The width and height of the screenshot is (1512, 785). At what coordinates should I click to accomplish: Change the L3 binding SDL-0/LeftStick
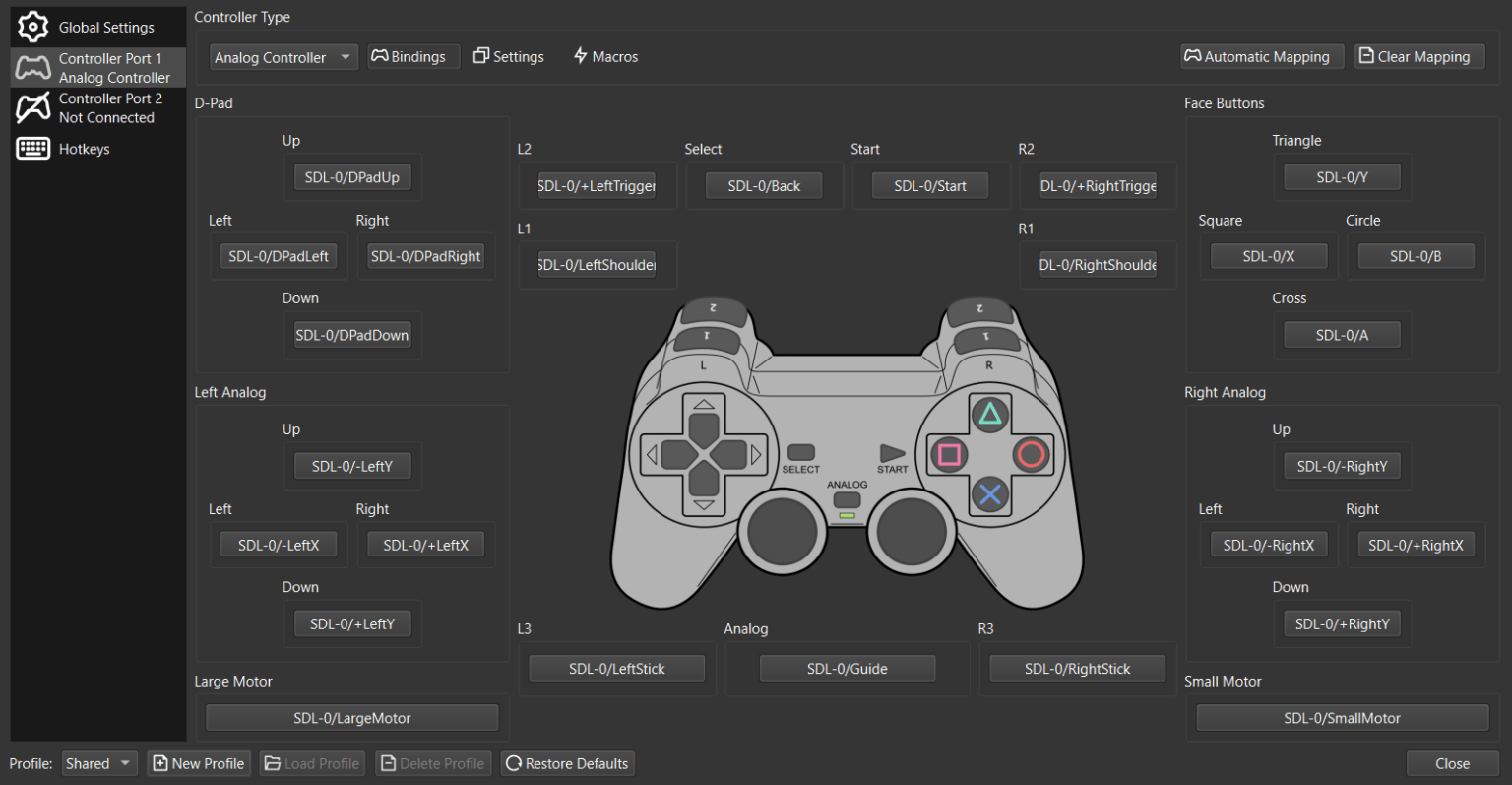(616, 669)
